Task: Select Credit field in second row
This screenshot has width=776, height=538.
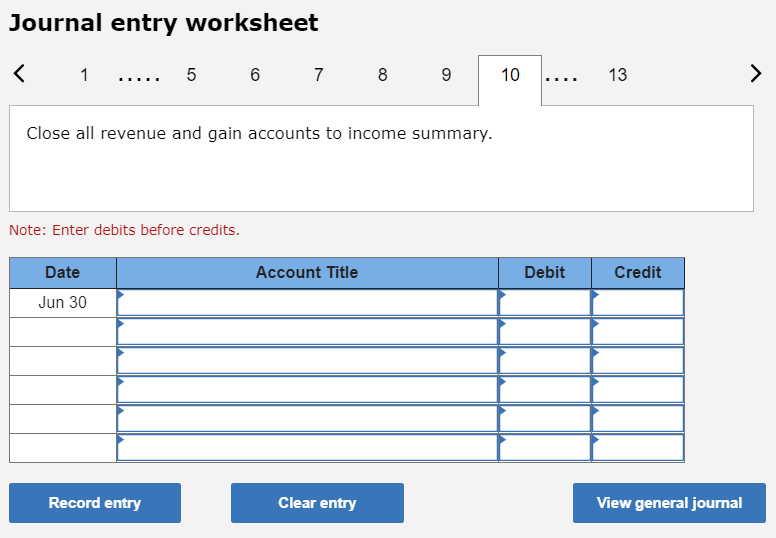Action: (x=638, y=332)
